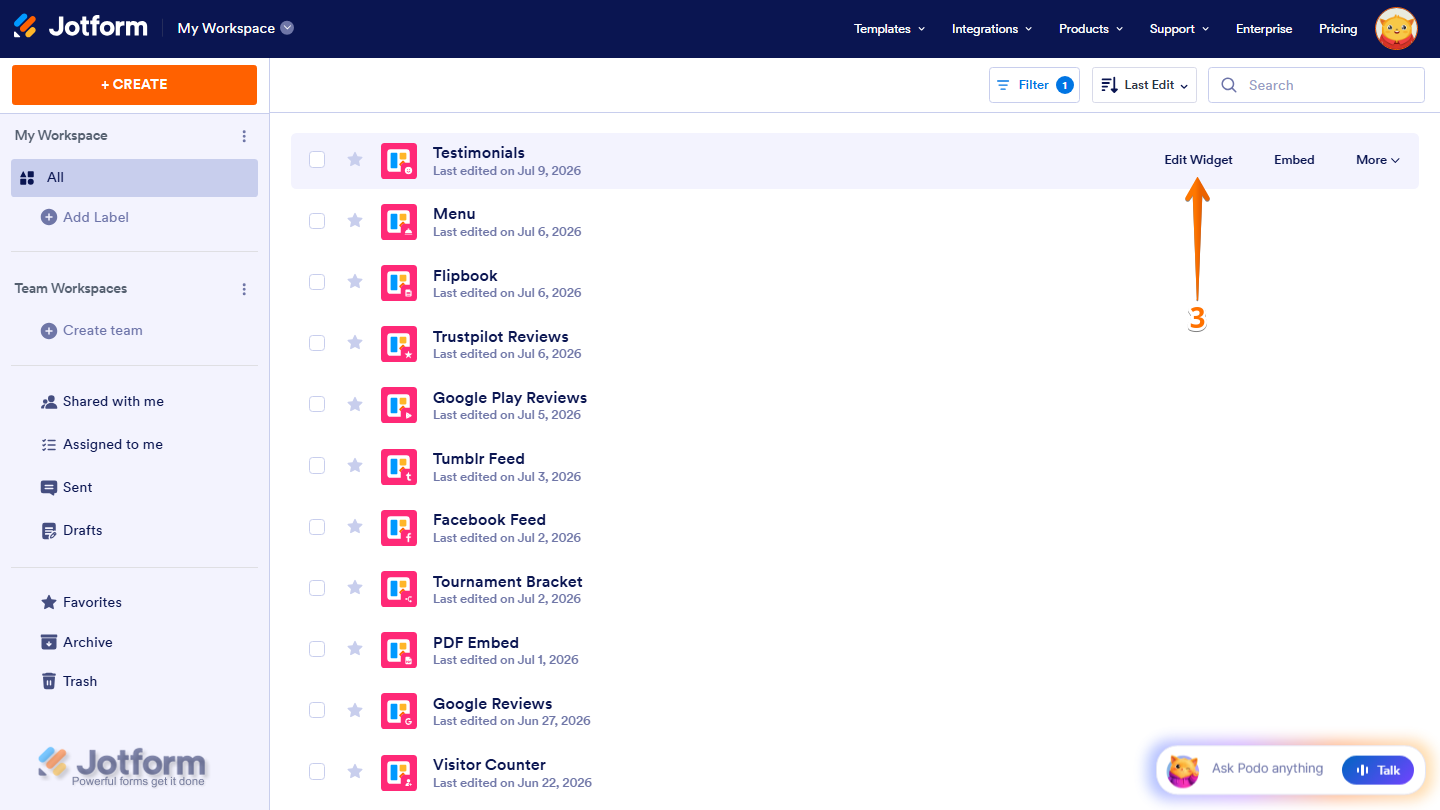Click the orange + CREATE button
Viewport: 1440px width, 810px height.
click(x=134, y=85)
